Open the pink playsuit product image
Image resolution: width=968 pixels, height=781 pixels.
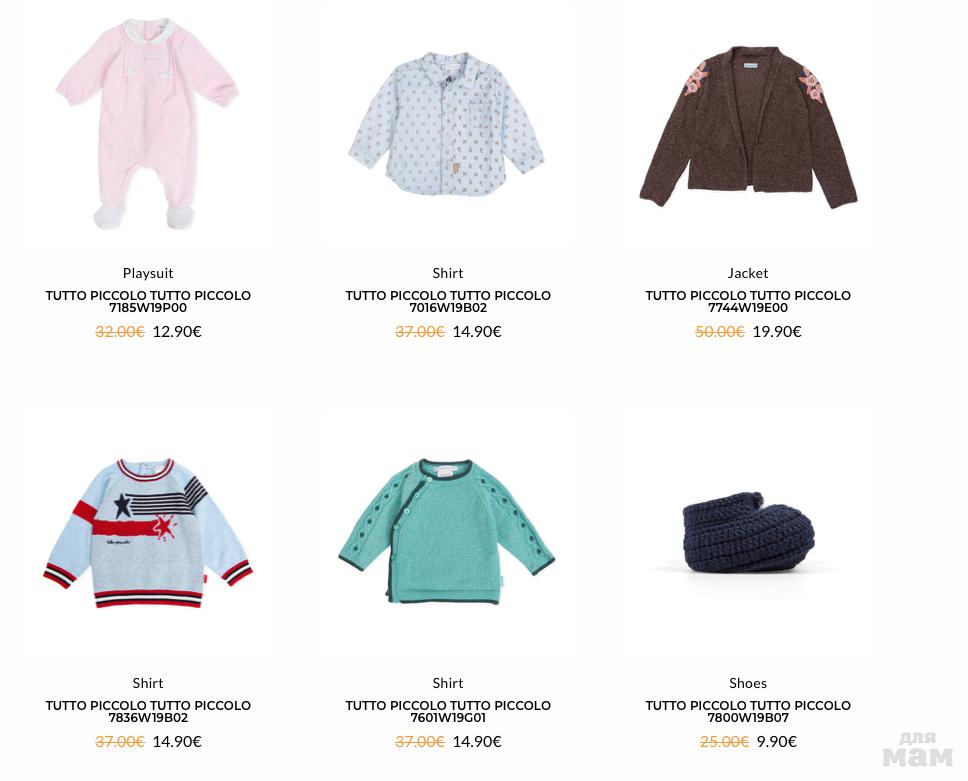148,124
